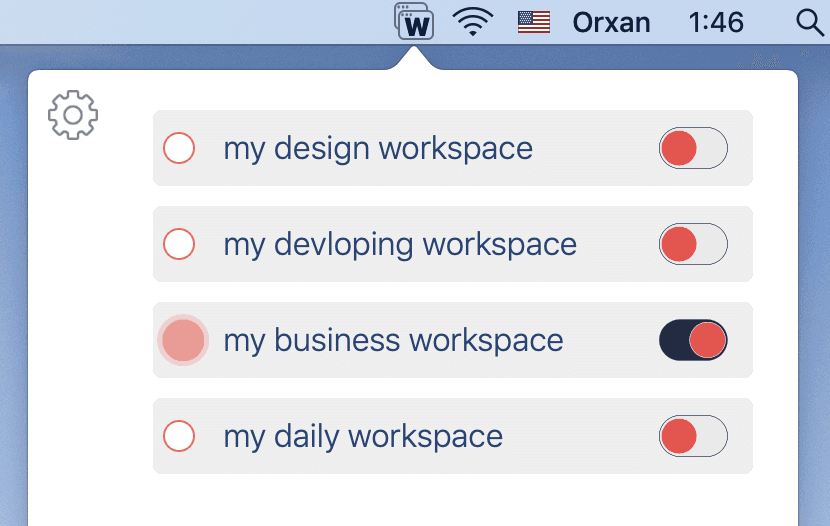Select the daily workspace radio button

point(179,436)
